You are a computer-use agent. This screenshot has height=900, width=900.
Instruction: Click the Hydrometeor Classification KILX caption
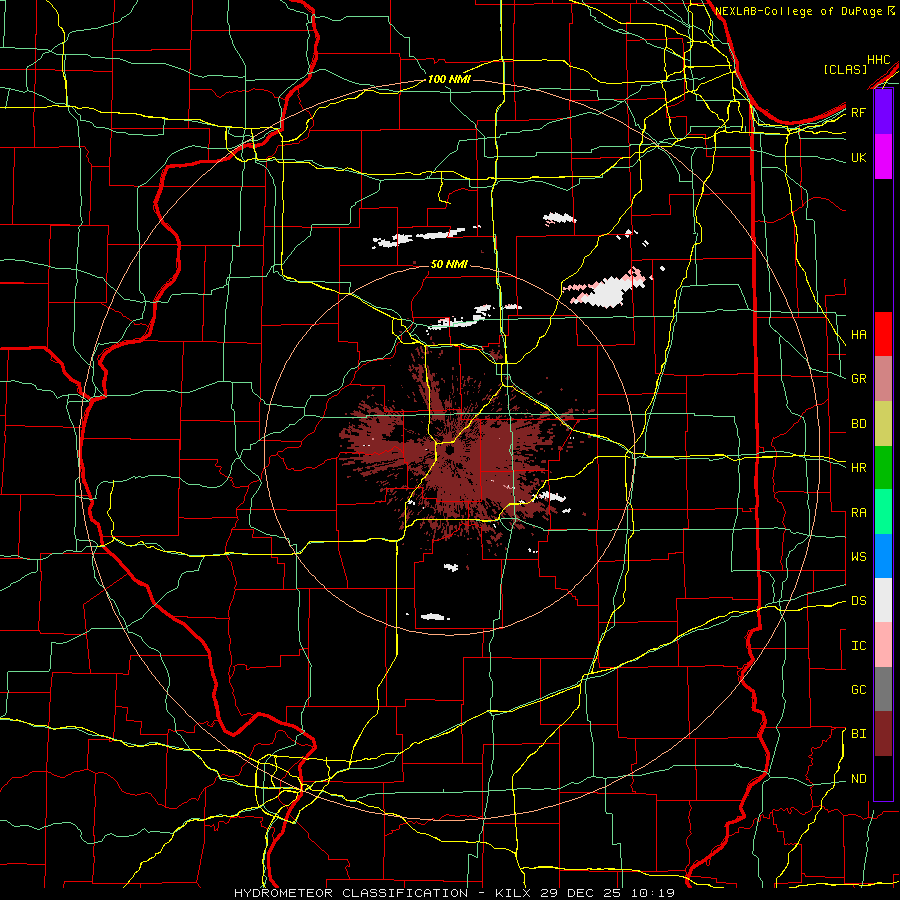[454, 893]
